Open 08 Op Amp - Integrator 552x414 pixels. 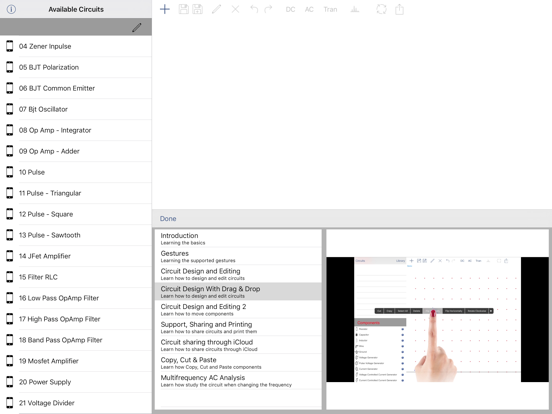pyautogui.click(x=76, y=130)
